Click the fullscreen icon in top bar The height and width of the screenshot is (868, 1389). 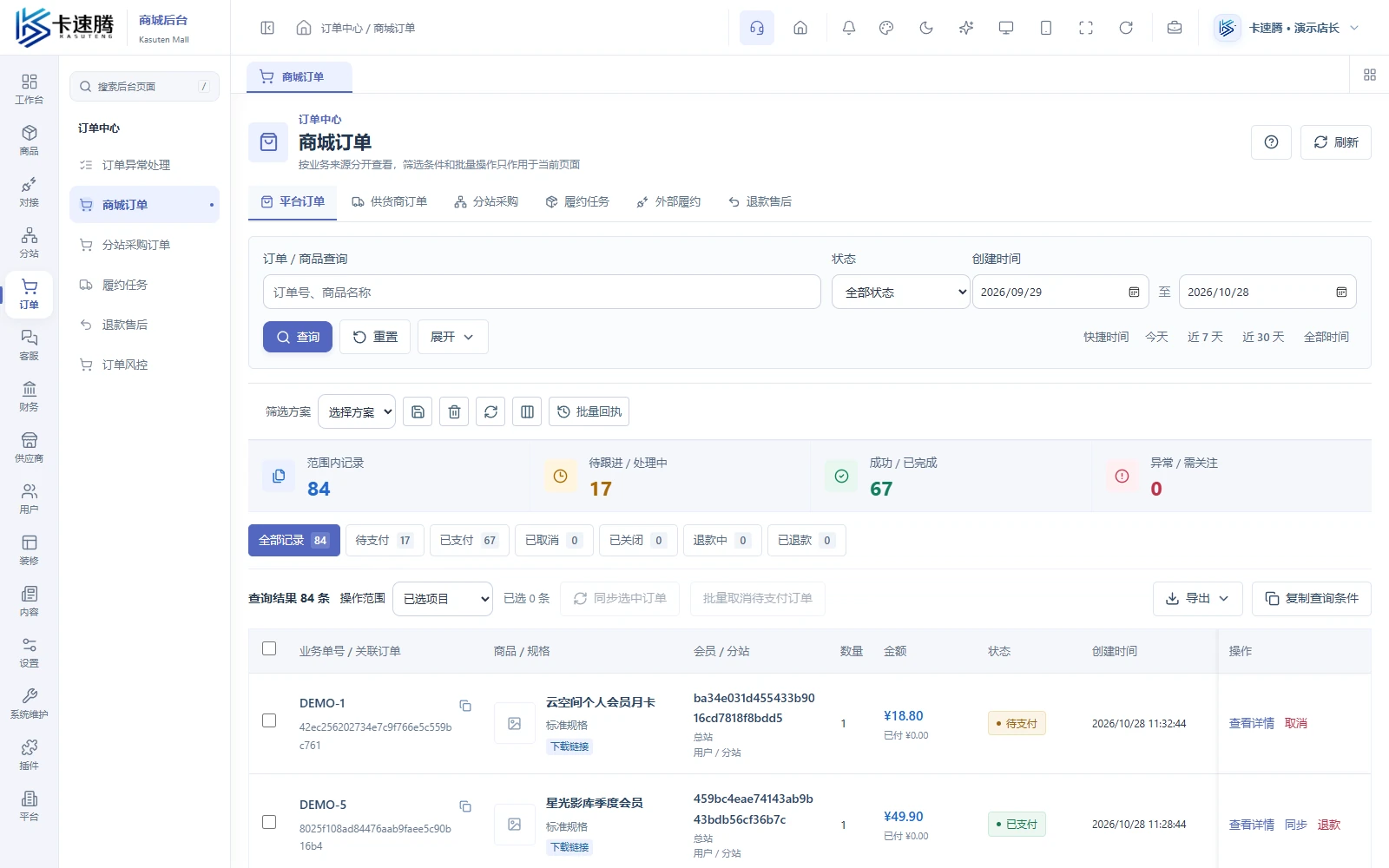[1086, 28]
